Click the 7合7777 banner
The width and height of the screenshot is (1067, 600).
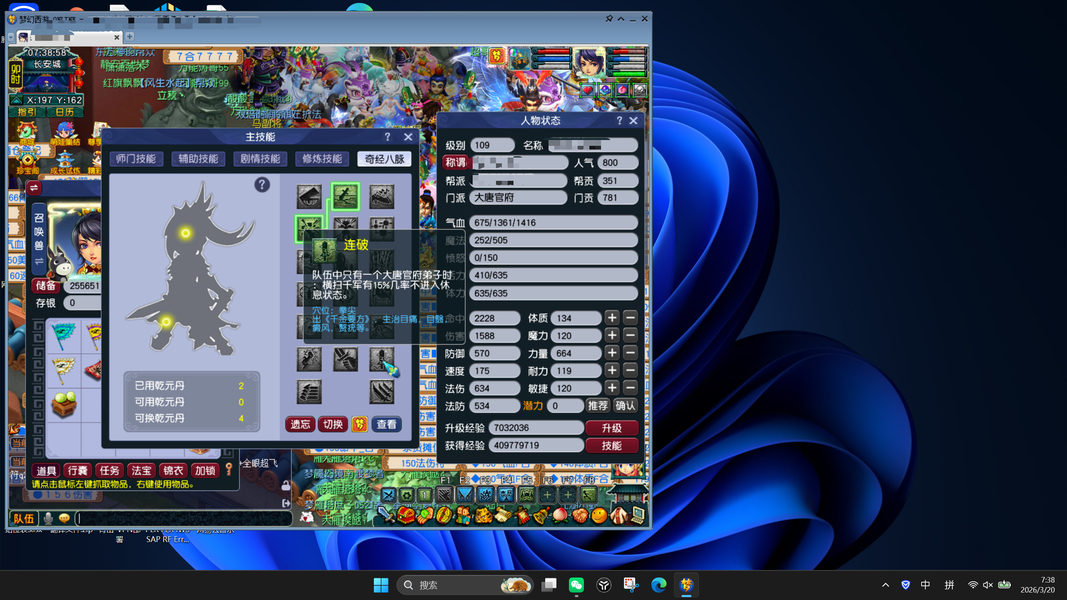point(203,56)
